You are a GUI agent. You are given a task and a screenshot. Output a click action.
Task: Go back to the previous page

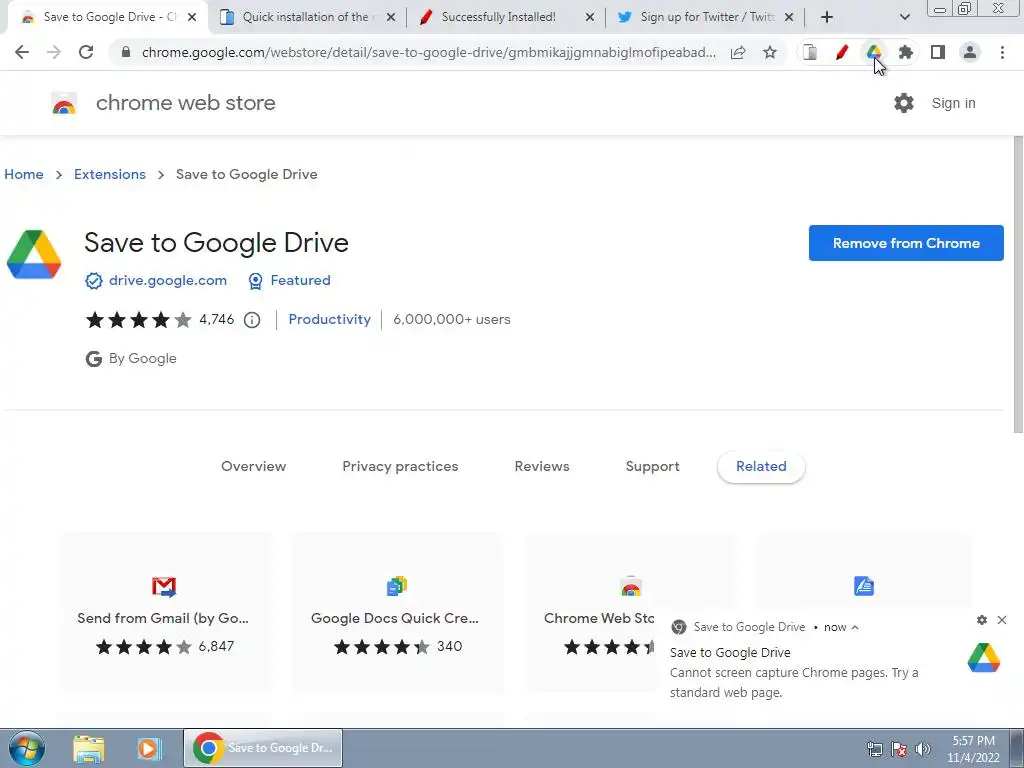[22, 52]
